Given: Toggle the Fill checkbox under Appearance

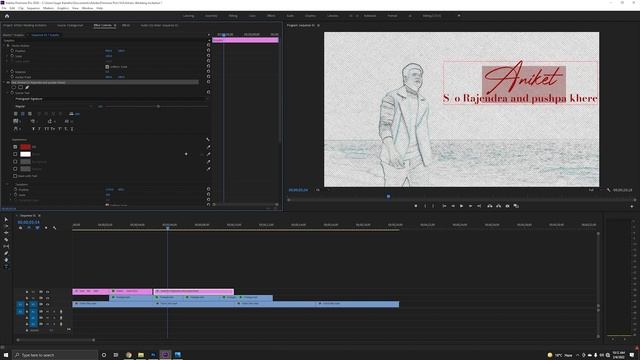Looking at the screenshot, I should (15, 147).
